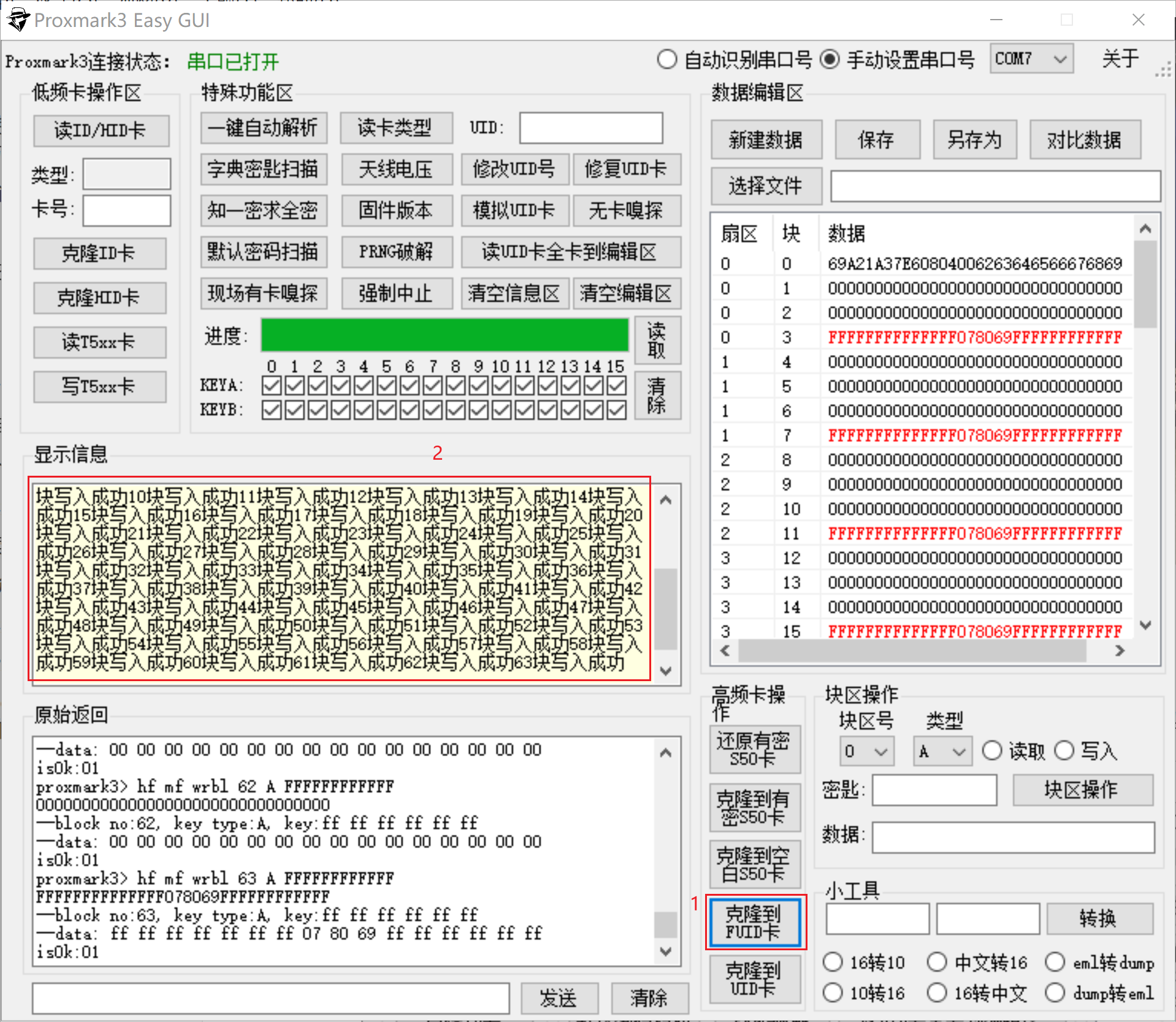Open the COM7 serial port dropdown

(x=1031, y=59)
